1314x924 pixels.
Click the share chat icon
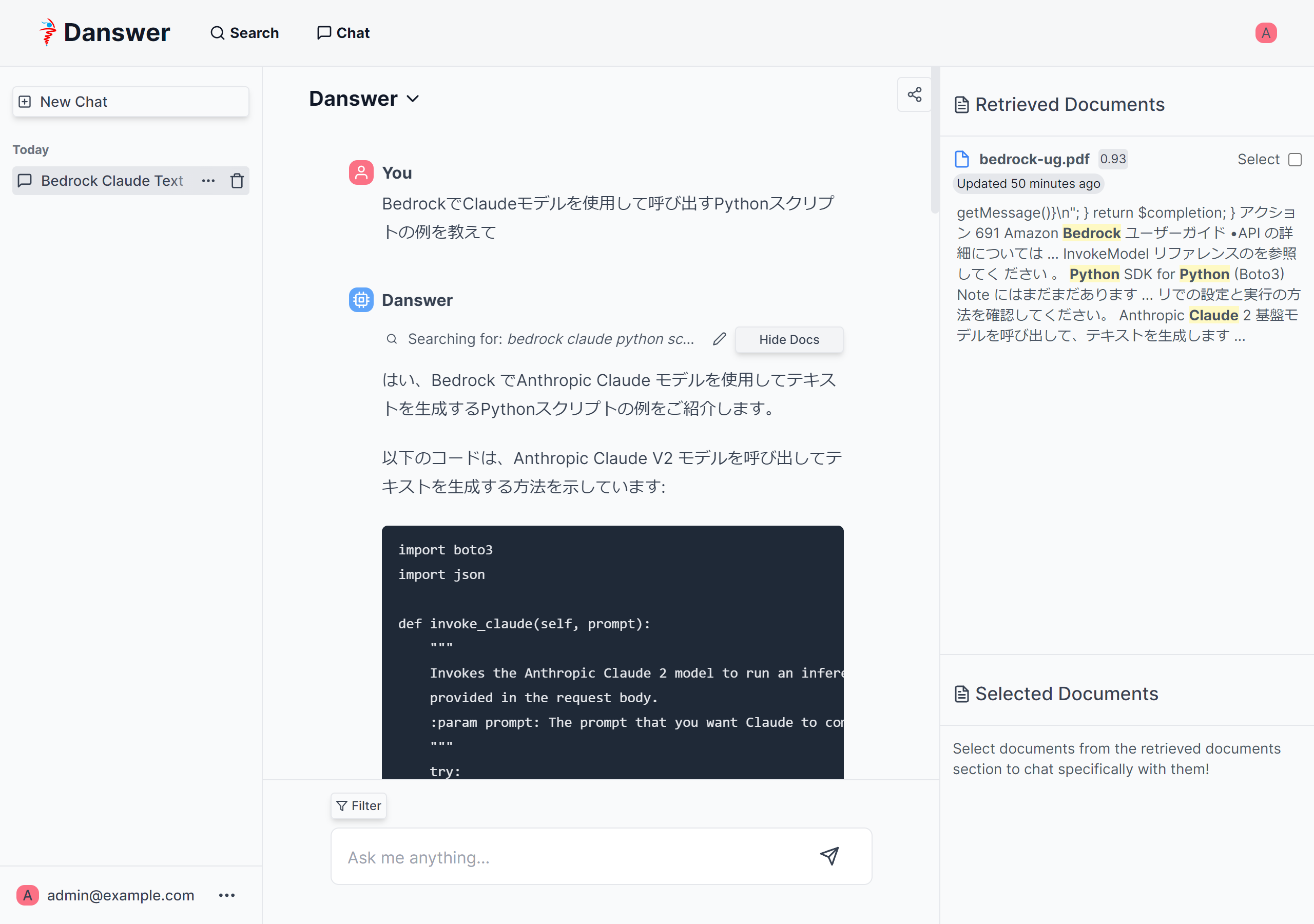(914, 94)
